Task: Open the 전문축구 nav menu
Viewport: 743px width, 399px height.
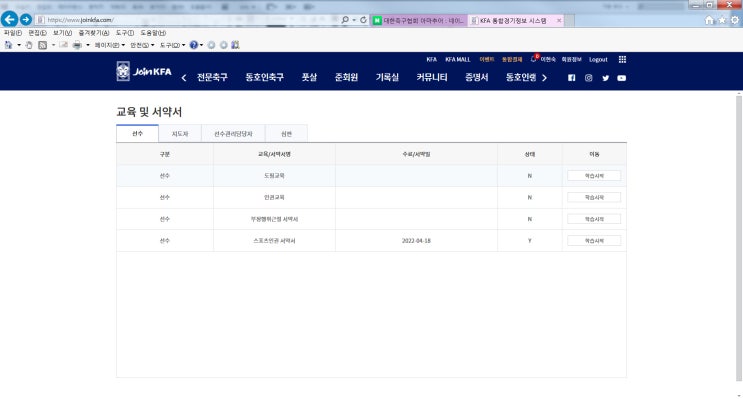Action: [212, 77]
